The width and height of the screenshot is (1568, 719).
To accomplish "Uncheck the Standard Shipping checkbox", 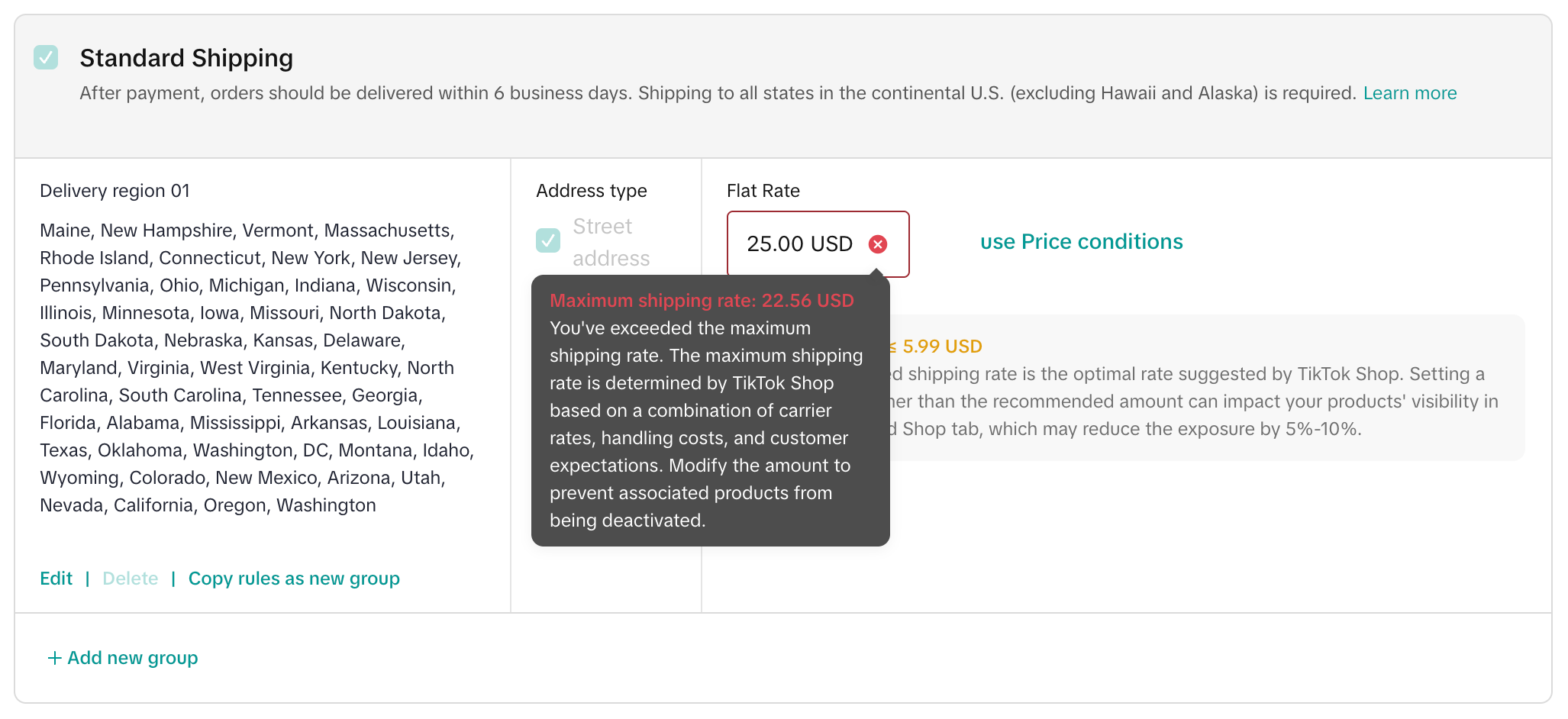I will (x=46, y=57).
